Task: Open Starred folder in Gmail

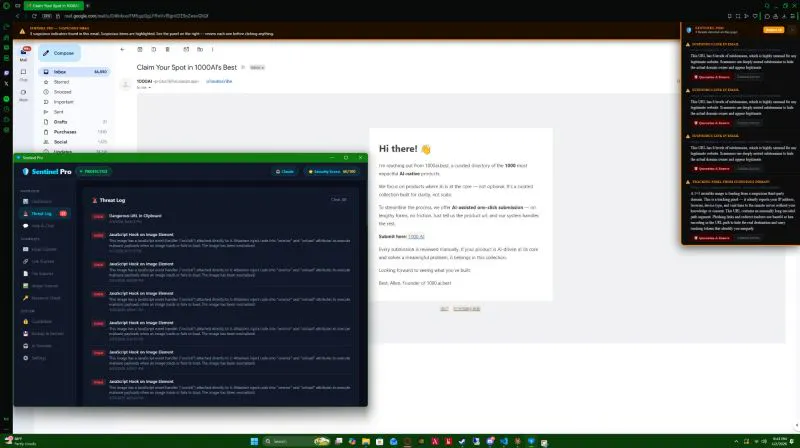Action: [x=74, y=82]
